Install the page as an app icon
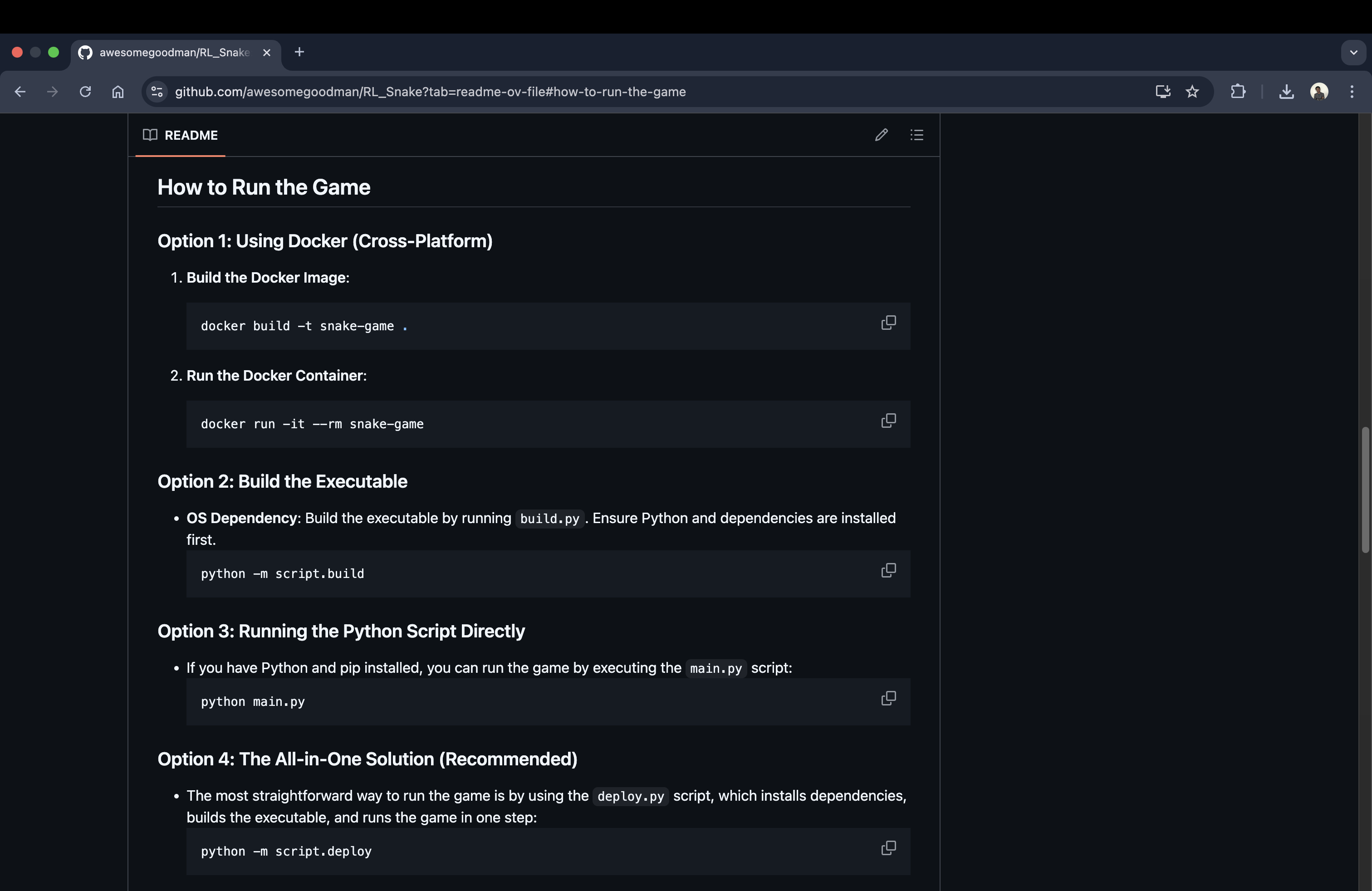Screen dimensions: 1372x891 click(1162, 92)
